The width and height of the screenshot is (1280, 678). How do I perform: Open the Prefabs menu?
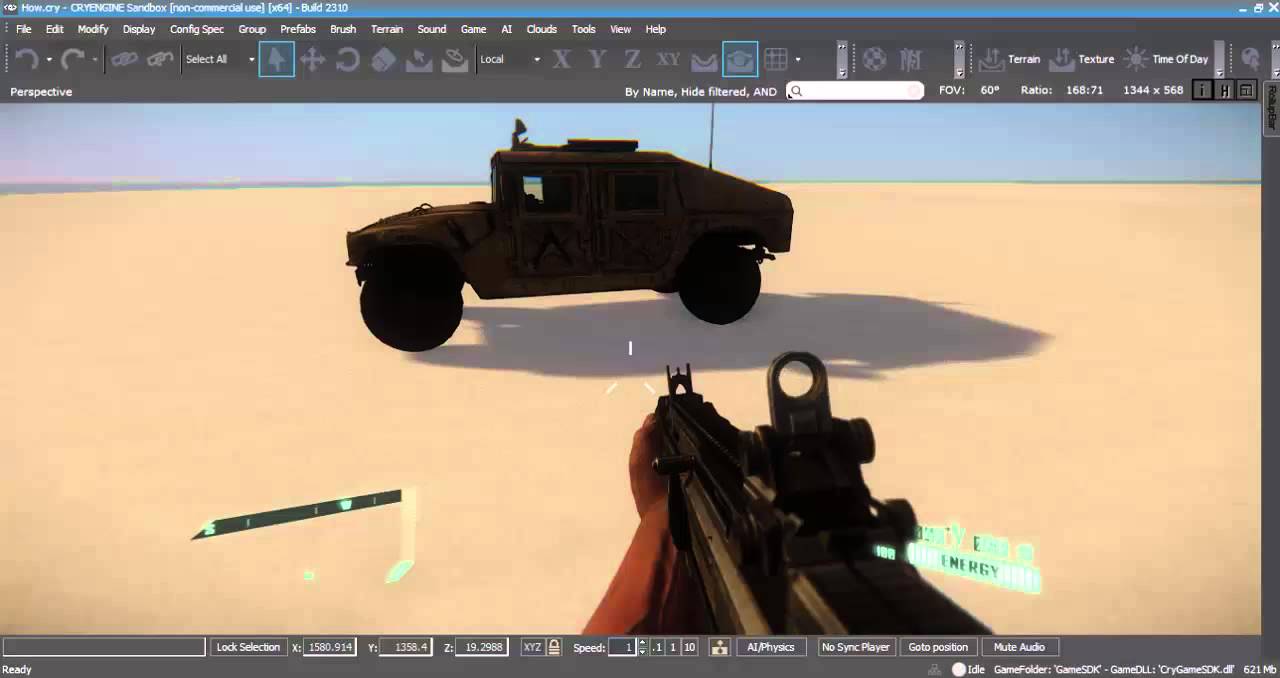(298, 29)
